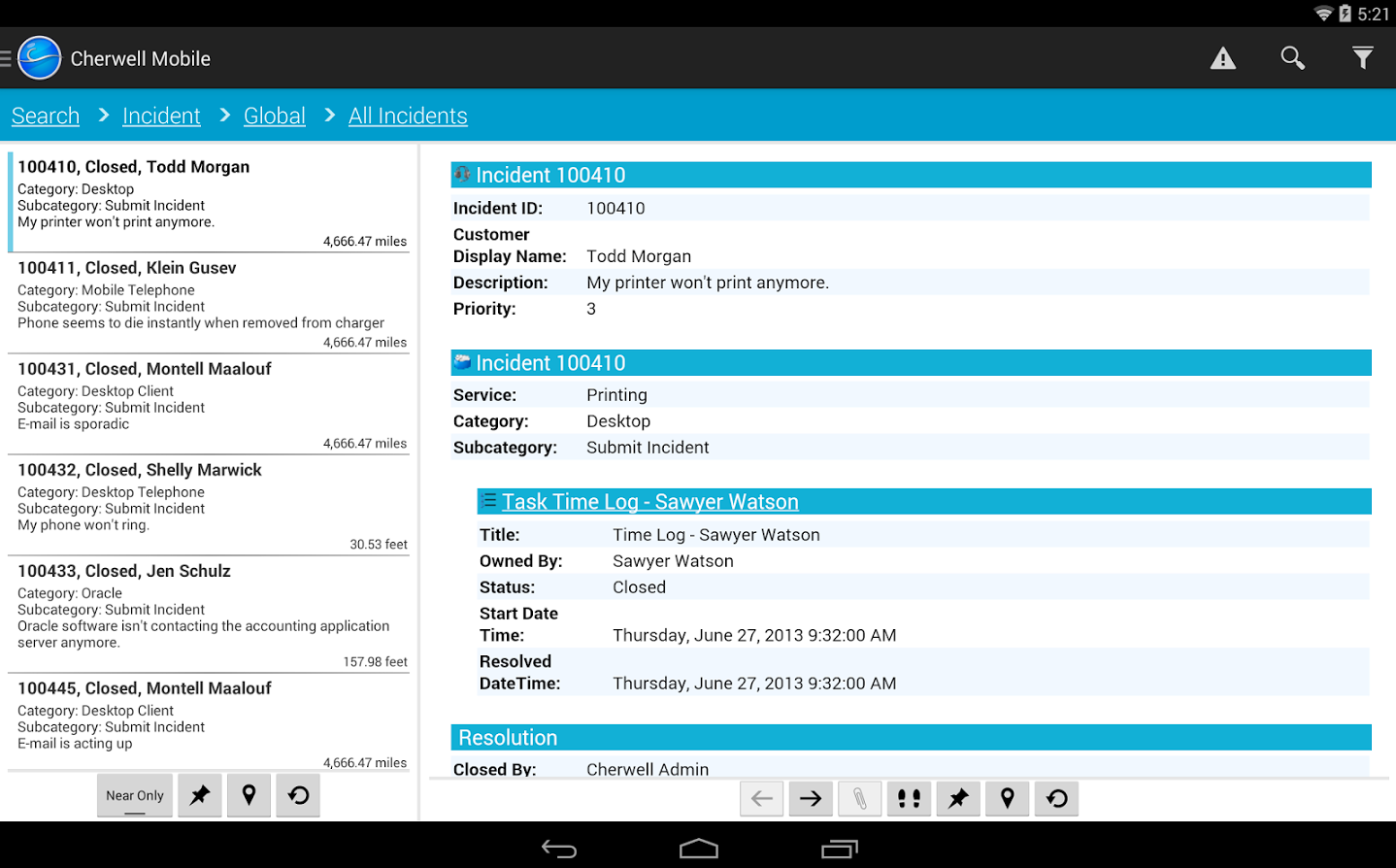
Task: Tap the footprints icon in the detail toolbar
Action: [x=910, y=798]
